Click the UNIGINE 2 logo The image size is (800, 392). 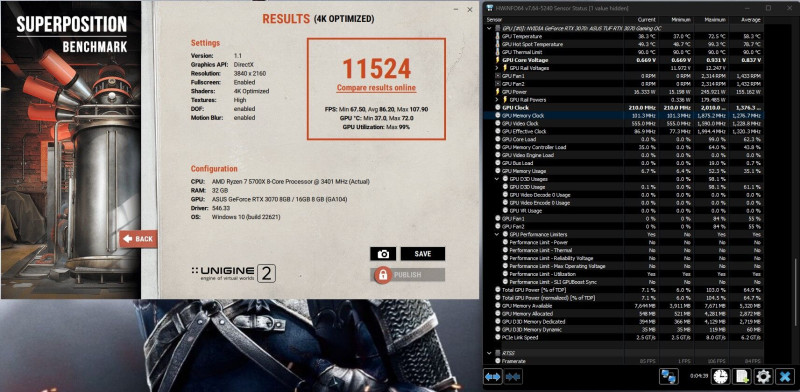[x=234, y=274]
